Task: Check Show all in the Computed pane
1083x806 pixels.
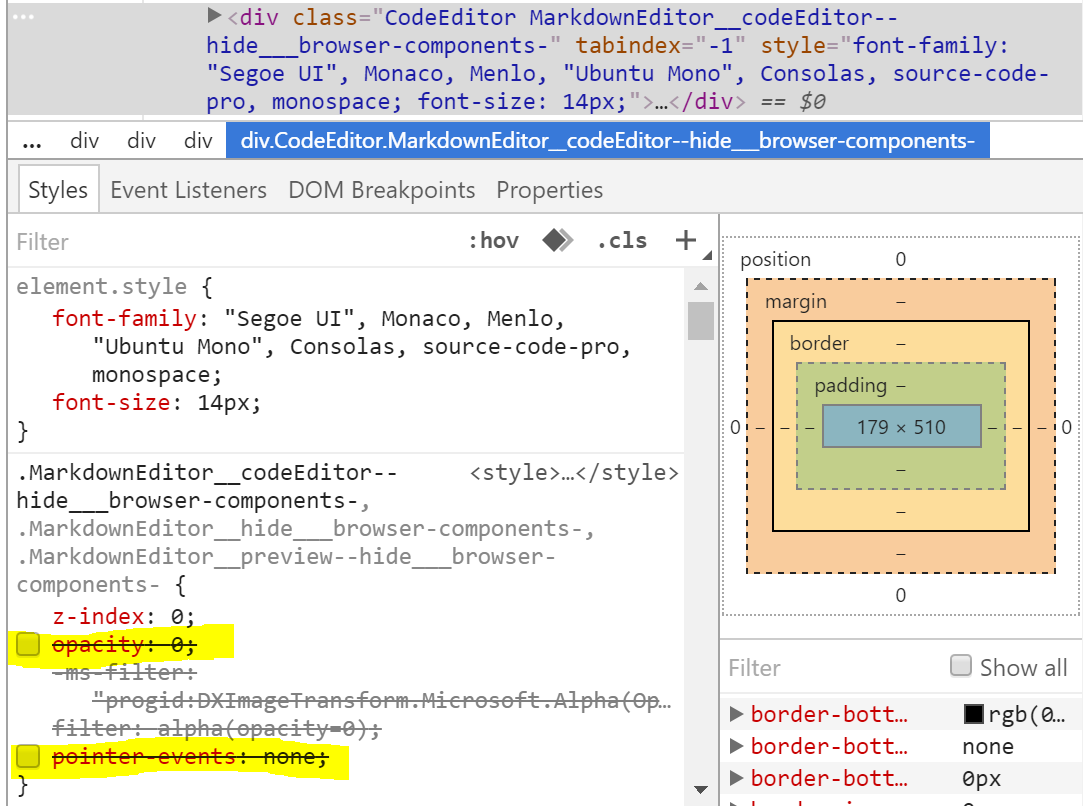Action: pyautogui.click(x=960, y=667)
